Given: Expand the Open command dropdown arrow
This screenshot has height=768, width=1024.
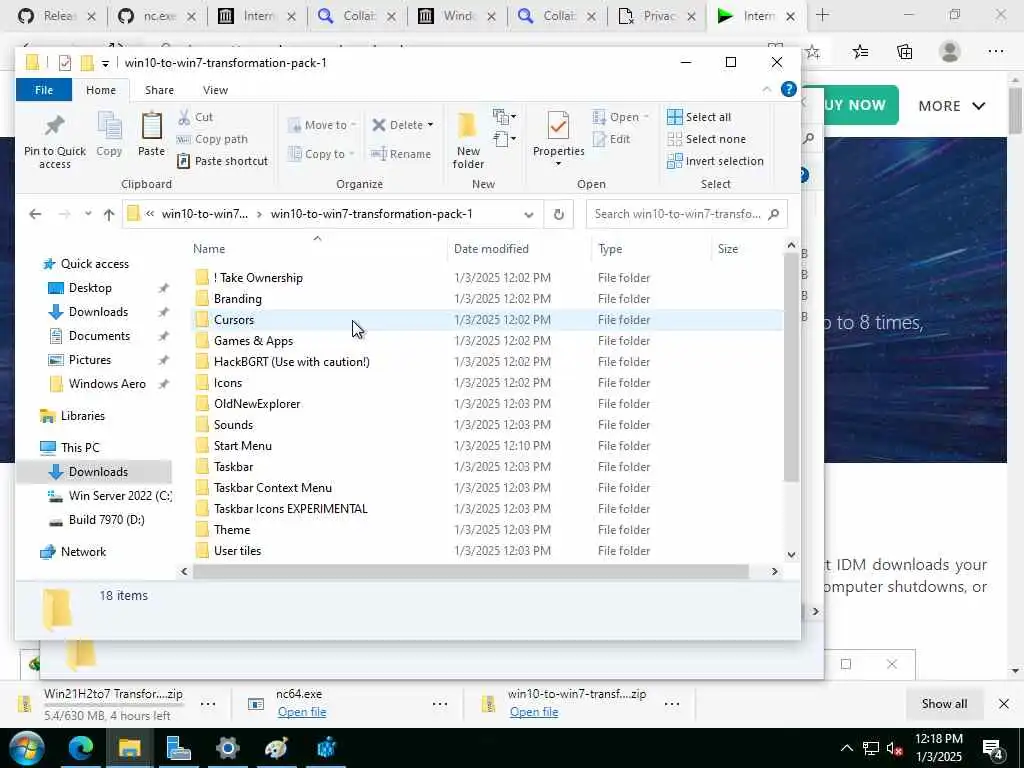Looking at the screenshot, I should click(646, 117).
